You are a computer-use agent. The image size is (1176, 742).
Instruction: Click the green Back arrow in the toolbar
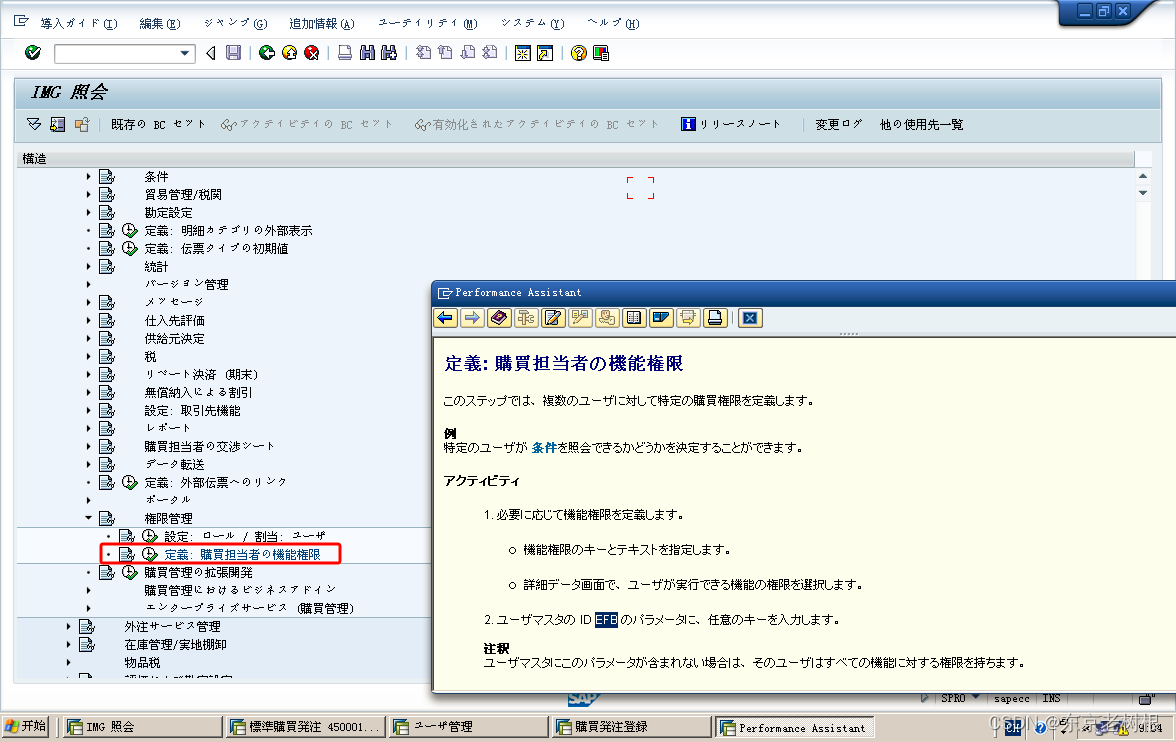(266, 54)
